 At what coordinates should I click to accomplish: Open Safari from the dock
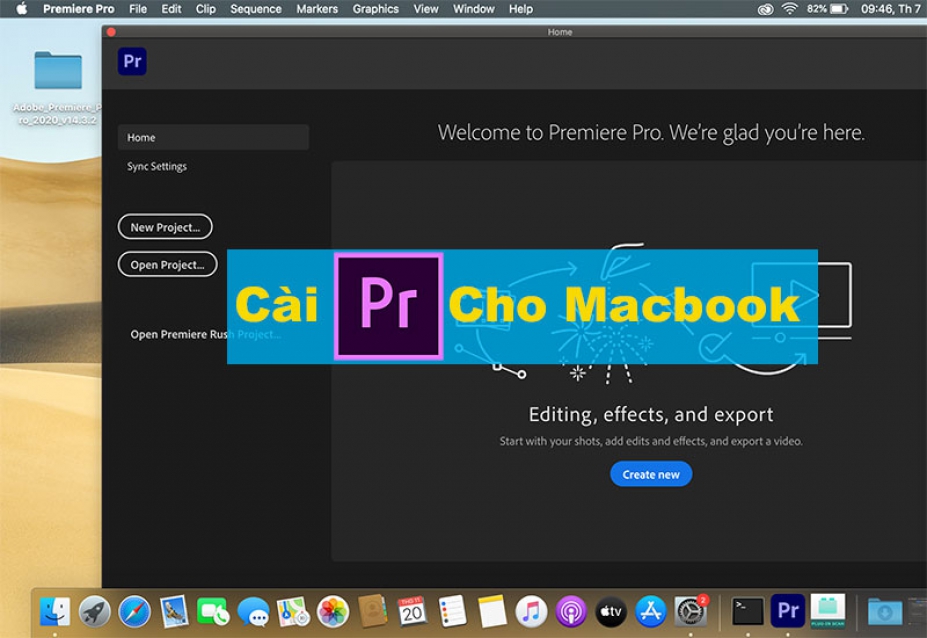tap(134, 611)
